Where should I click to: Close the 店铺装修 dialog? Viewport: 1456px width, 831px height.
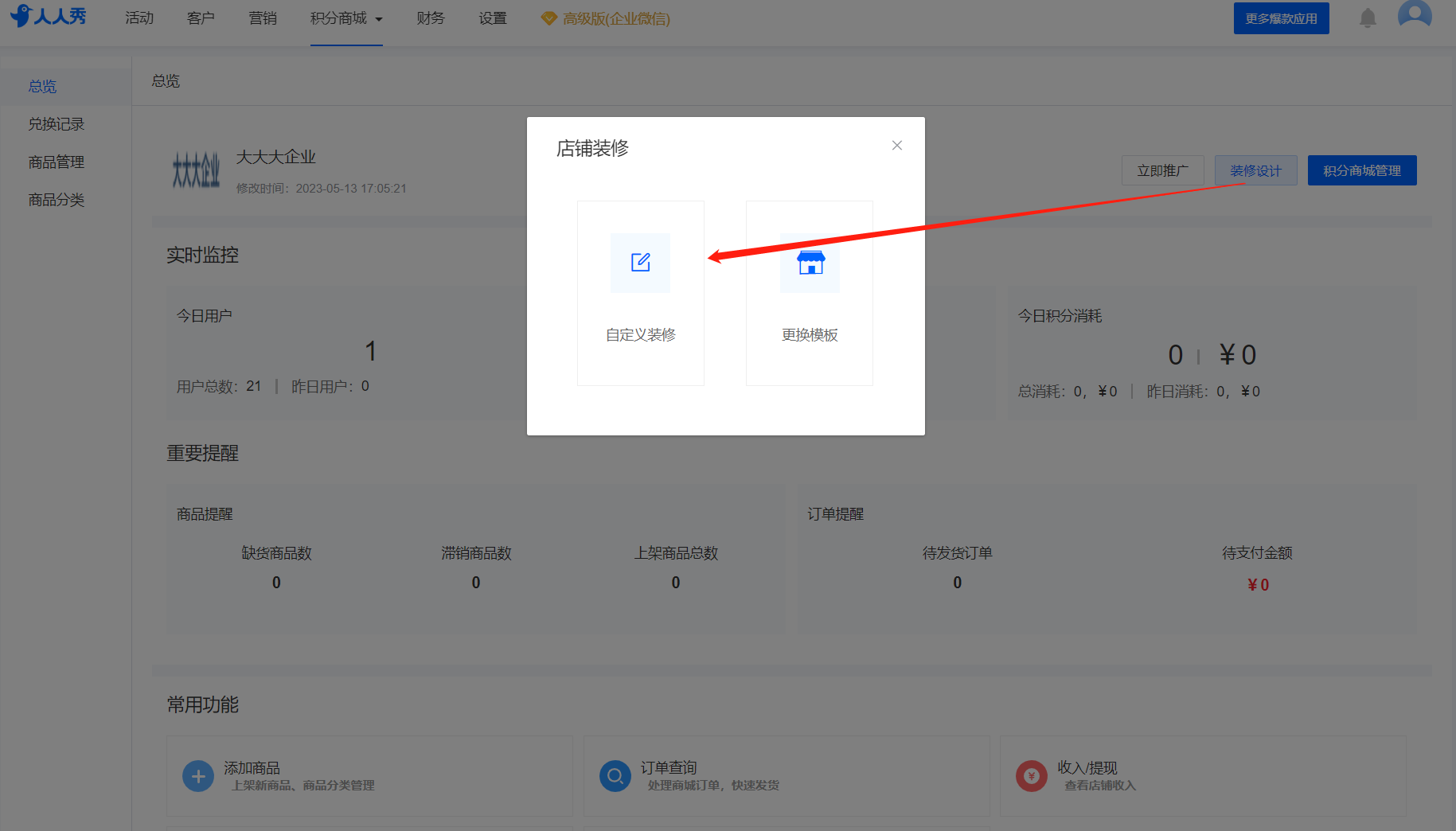click(897, 146)
